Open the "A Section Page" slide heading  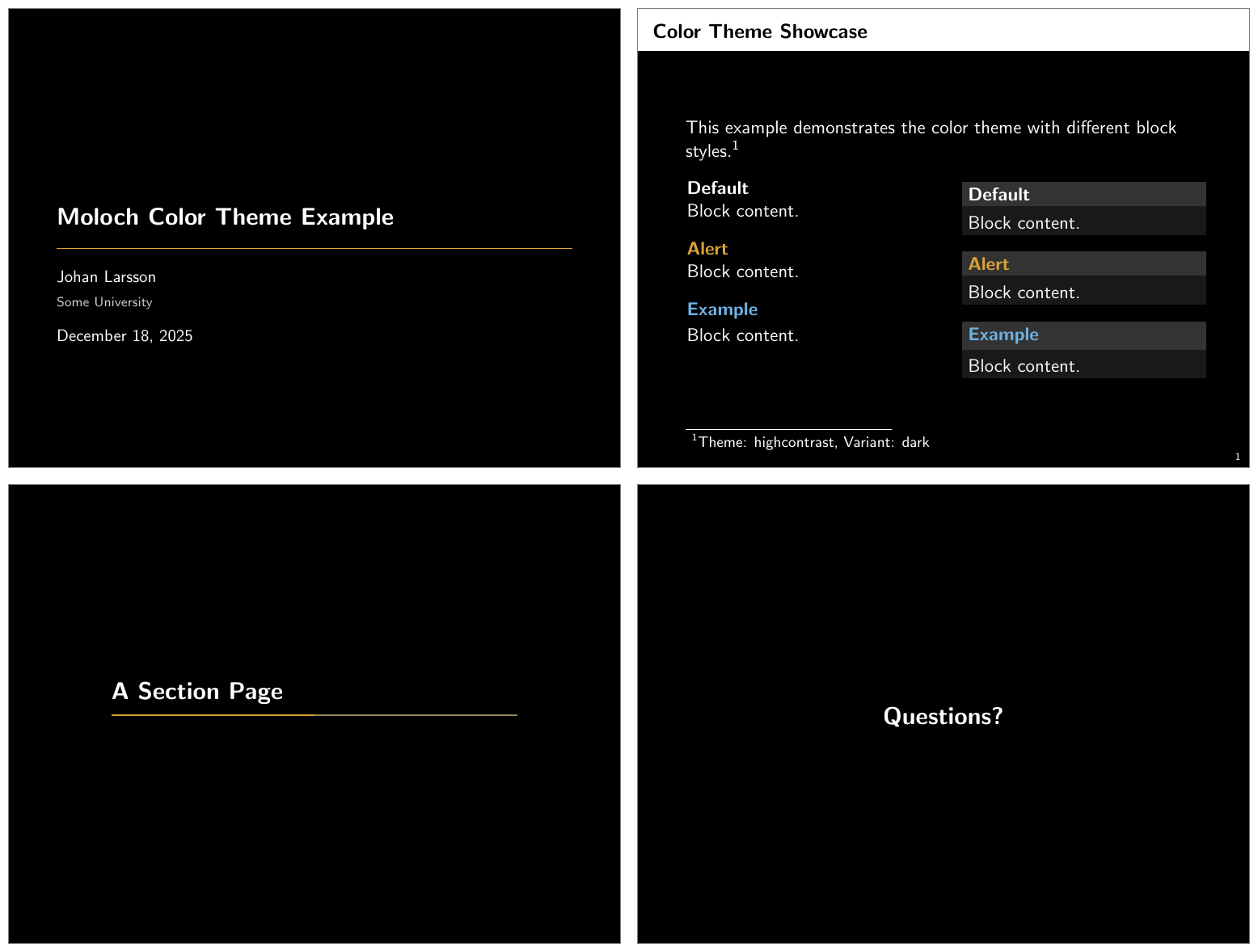click(x=197, y=692)
